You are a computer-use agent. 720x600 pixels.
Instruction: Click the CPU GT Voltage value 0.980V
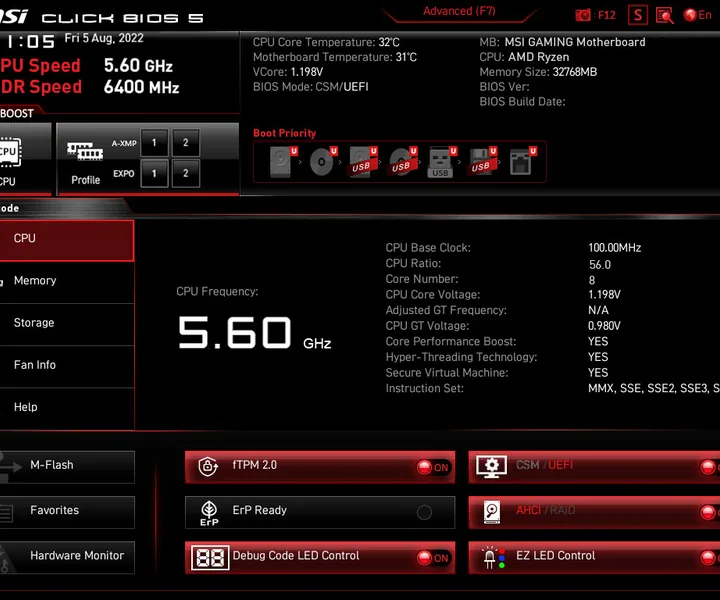(604, 326)
